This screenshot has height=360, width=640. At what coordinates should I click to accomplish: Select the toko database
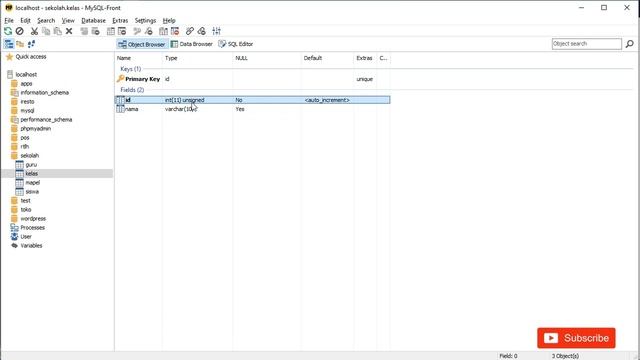[26, 209]
